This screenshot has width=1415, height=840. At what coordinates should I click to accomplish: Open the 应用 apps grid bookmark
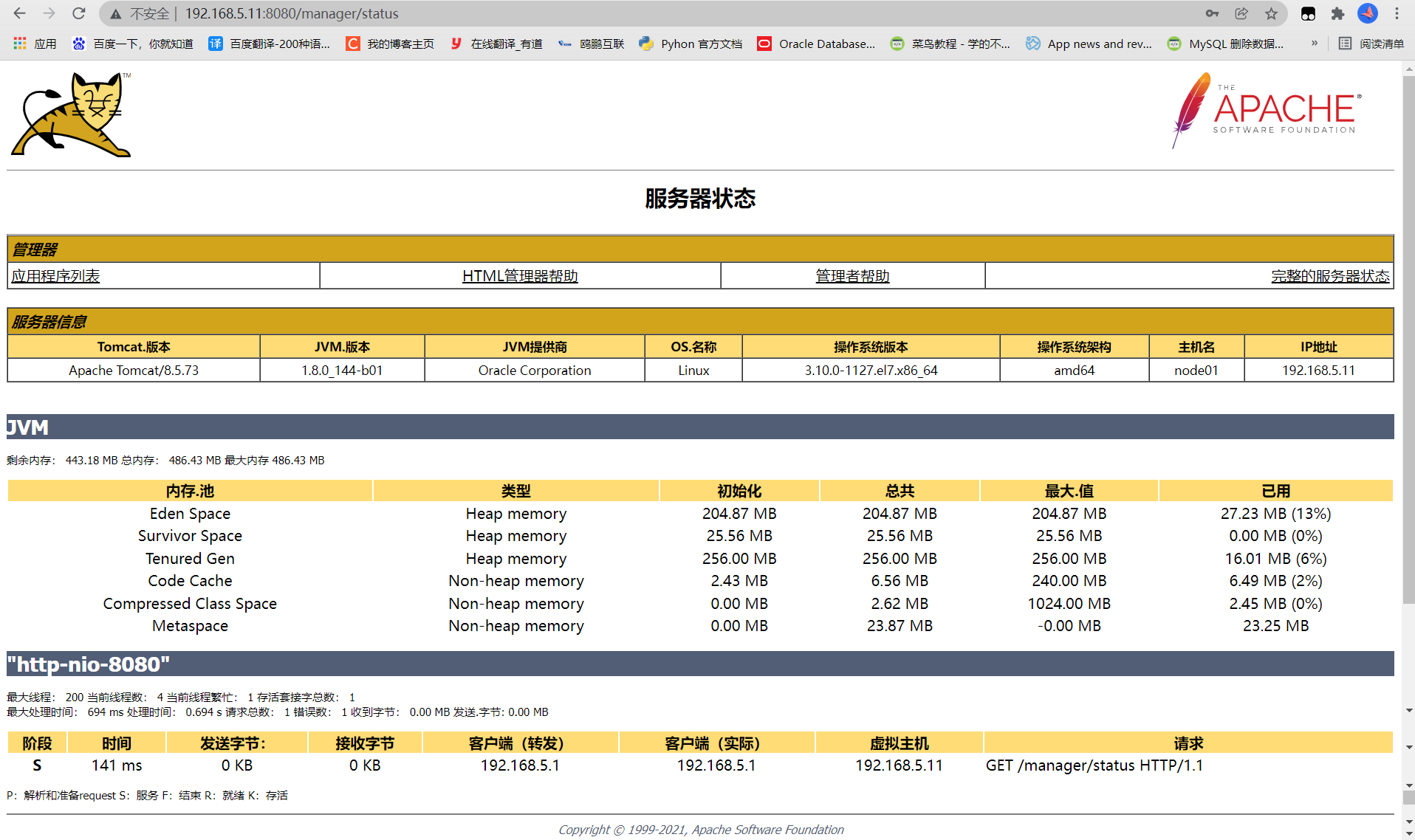pyautogui.click(x=35, y=44)
